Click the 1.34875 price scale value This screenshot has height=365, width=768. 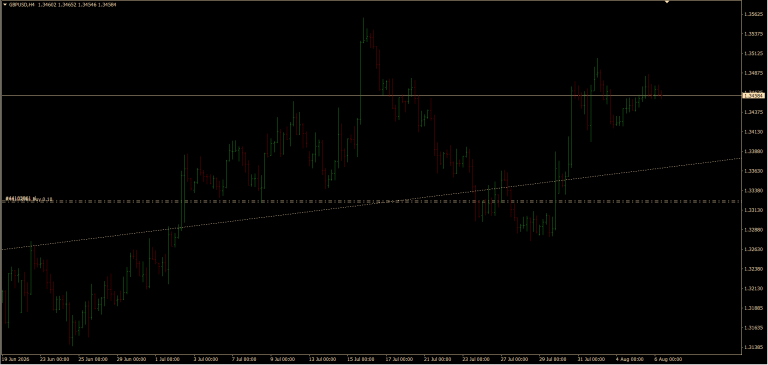click(753, 73)
